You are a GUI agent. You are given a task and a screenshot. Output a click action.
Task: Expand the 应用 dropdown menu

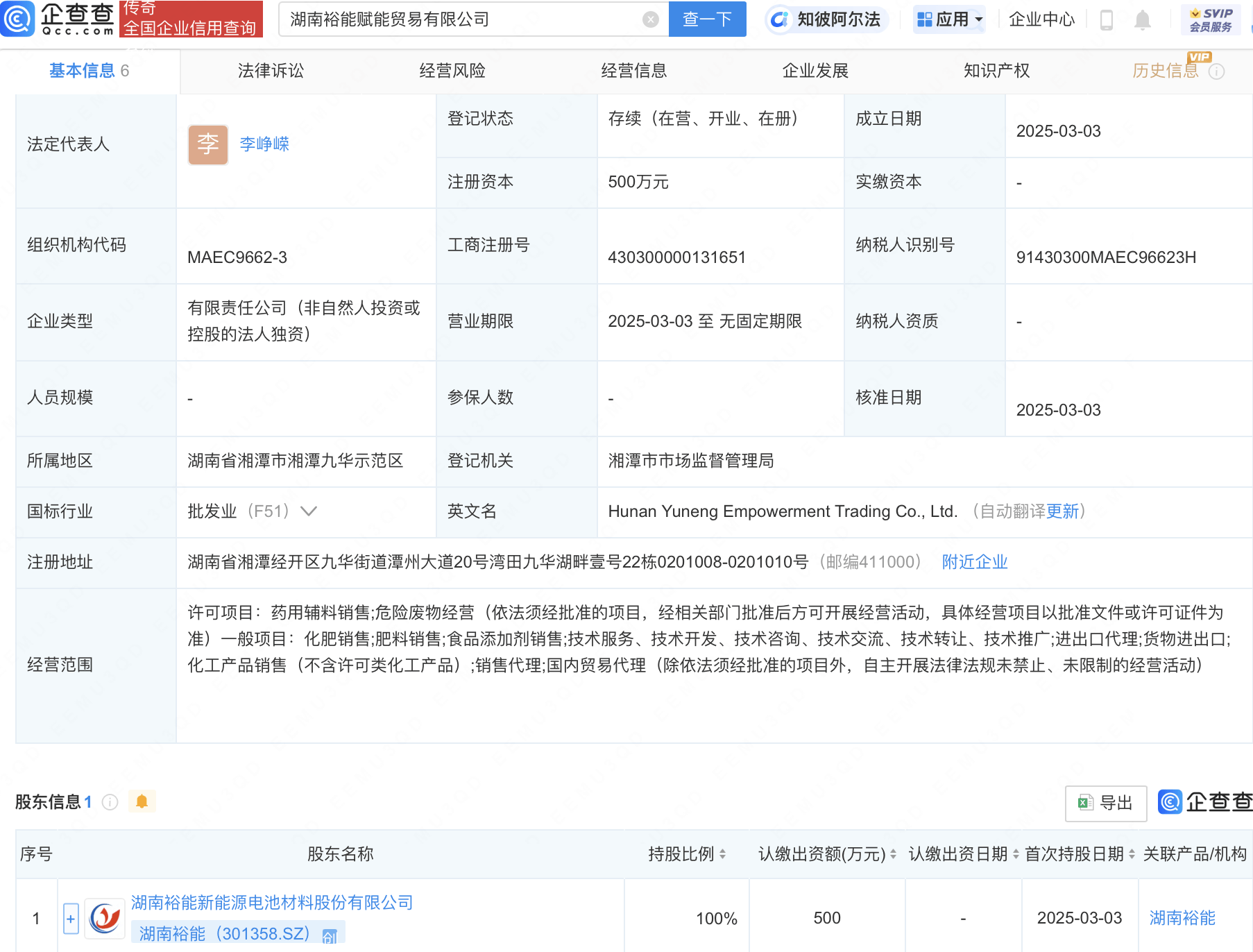[x=950, y=19]
